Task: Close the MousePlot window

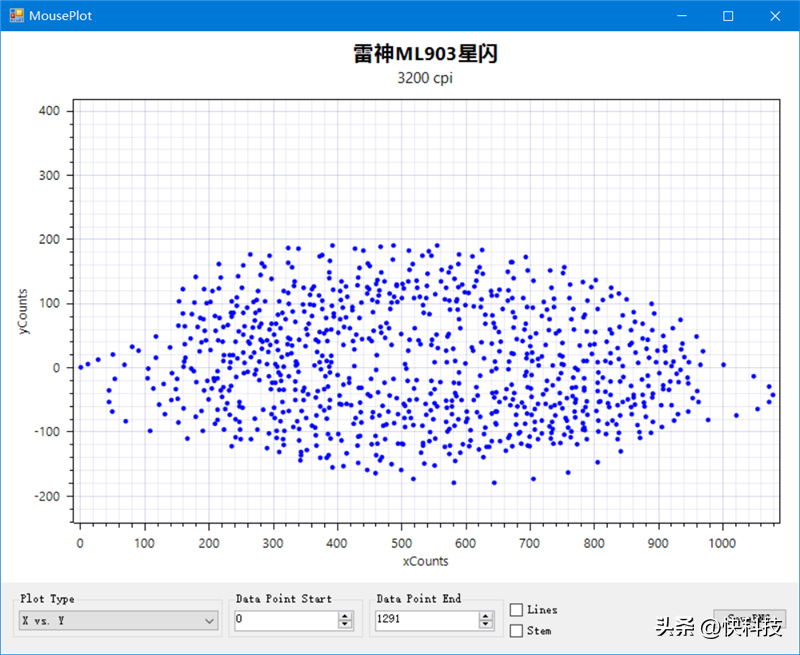Action: pyautogui.click(x=775, y=16)
